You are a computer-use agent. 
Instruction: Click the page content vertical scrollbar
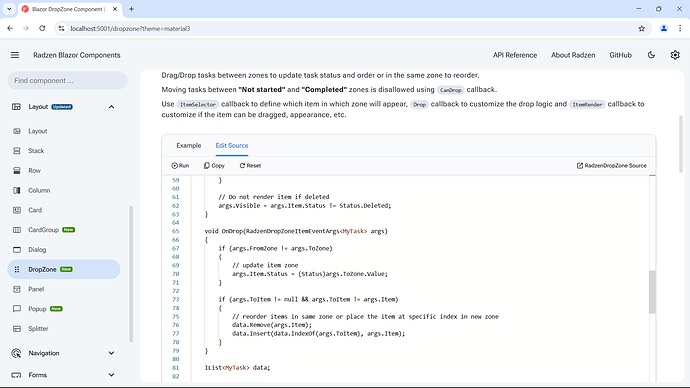(x=681, y=144)
